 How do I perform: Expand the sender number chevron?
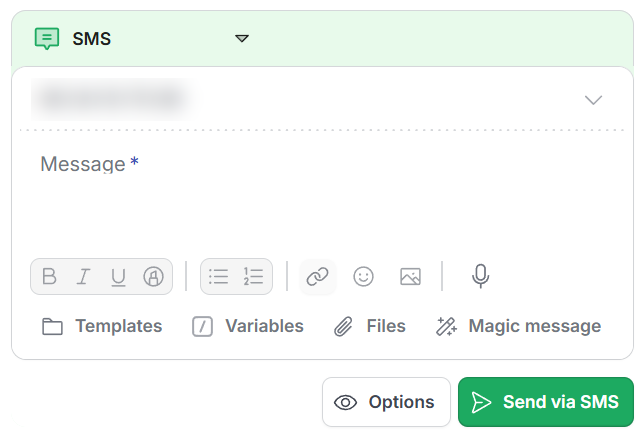coord(593,99)
